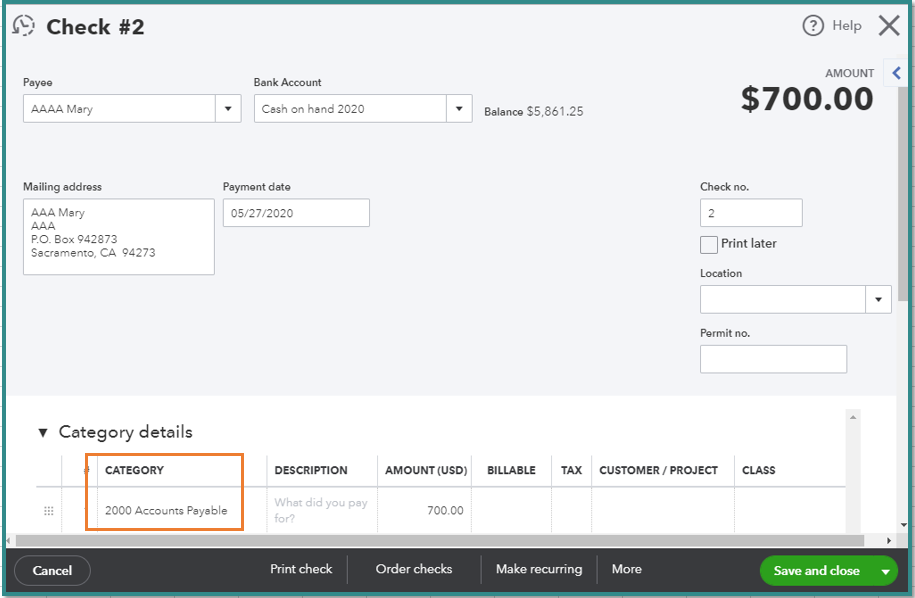Select the Help label text
915x598 pixels.
tap(847, 26)
